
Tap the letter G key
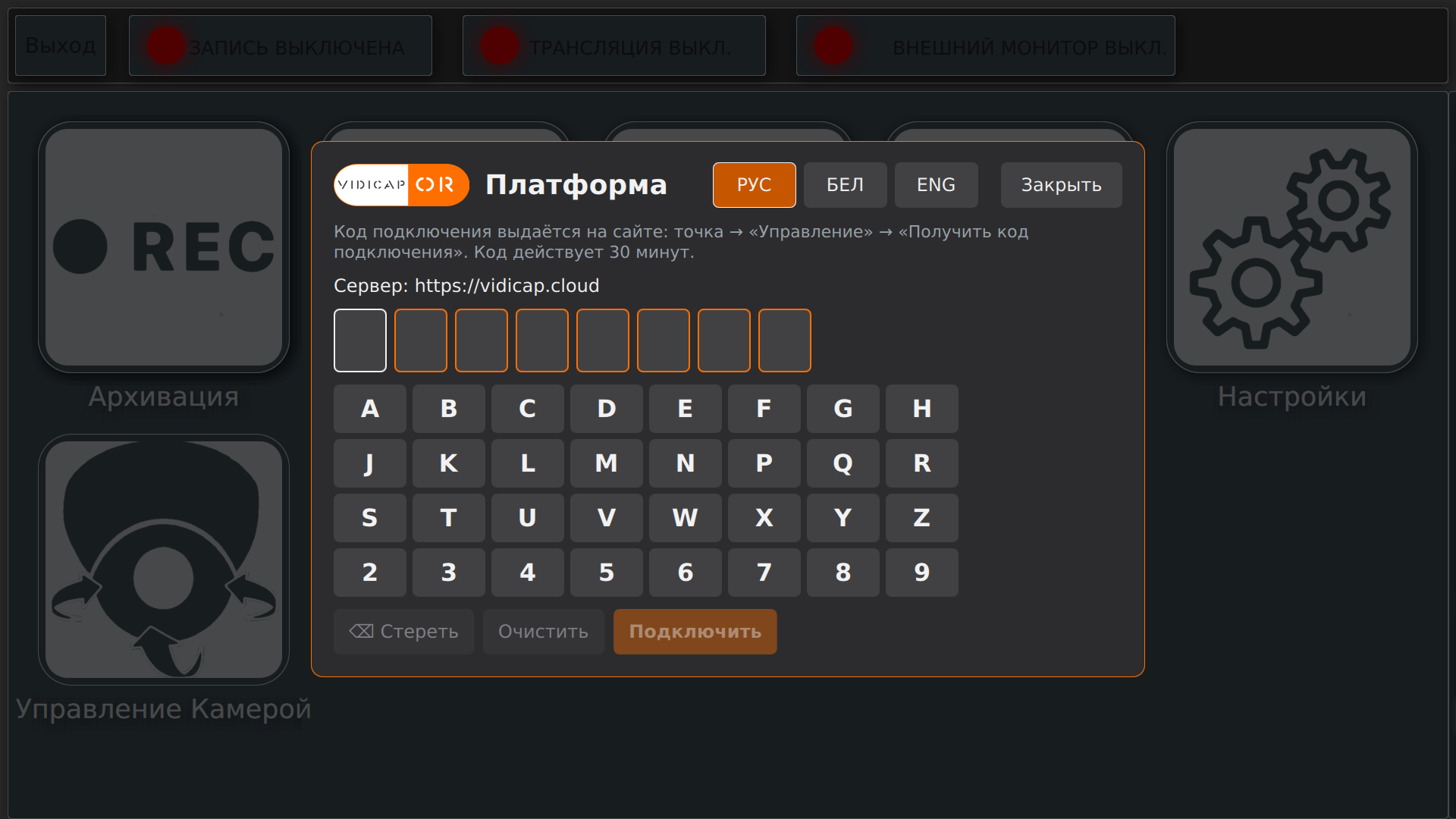click(x=843, y=409)
